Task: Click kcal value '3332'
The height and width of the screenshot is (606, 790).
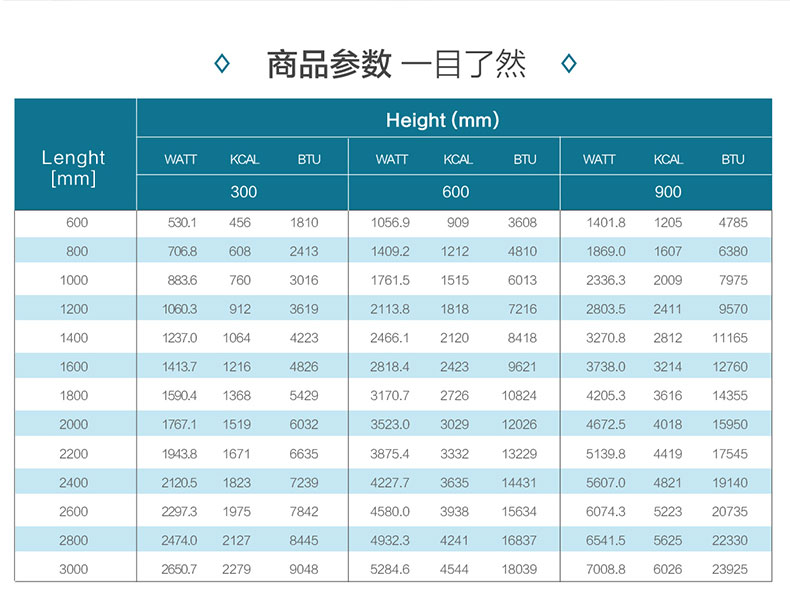Action: point(454,454)
